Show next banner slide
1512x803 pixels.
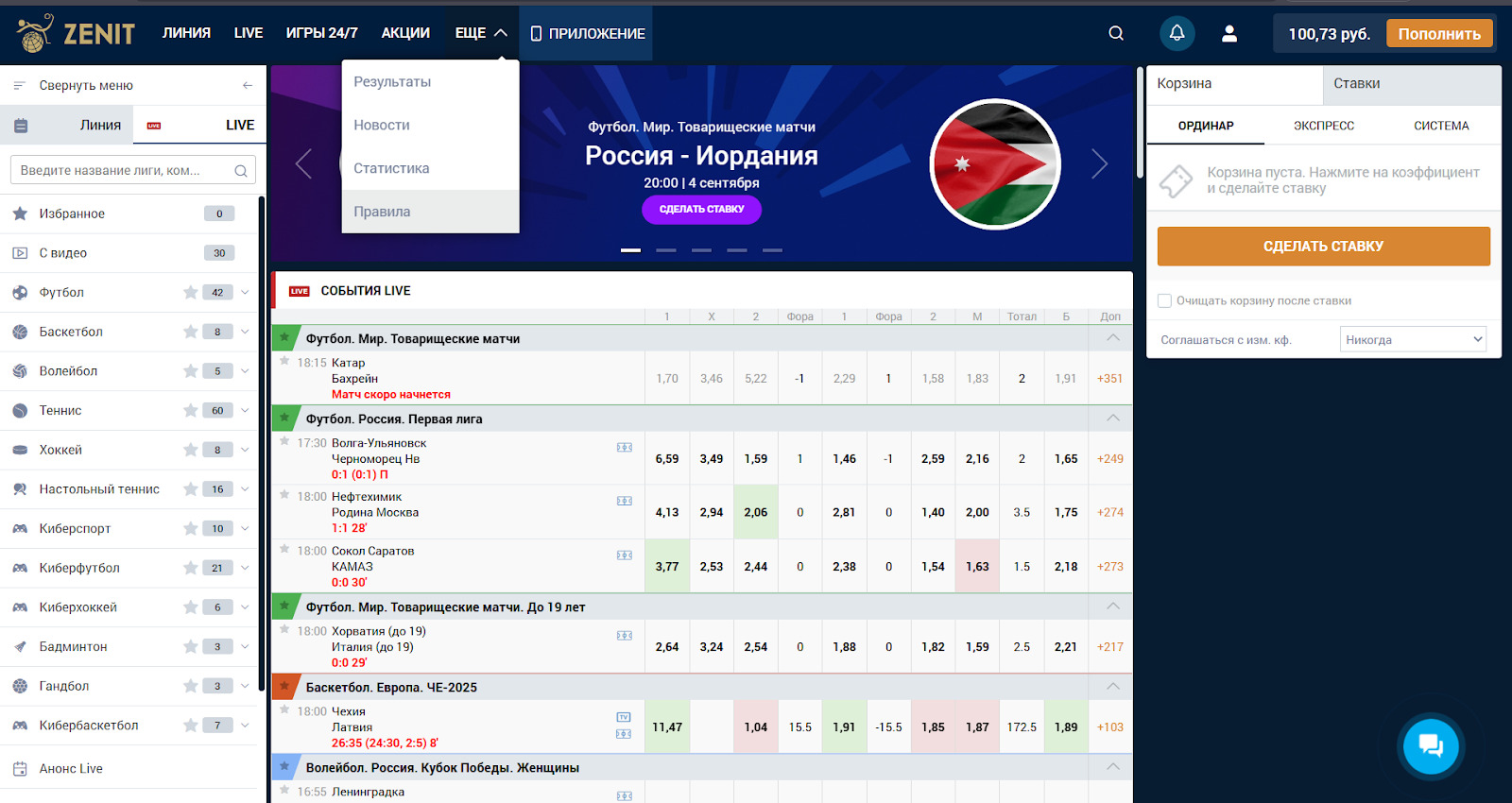(x=1100, y=163)
